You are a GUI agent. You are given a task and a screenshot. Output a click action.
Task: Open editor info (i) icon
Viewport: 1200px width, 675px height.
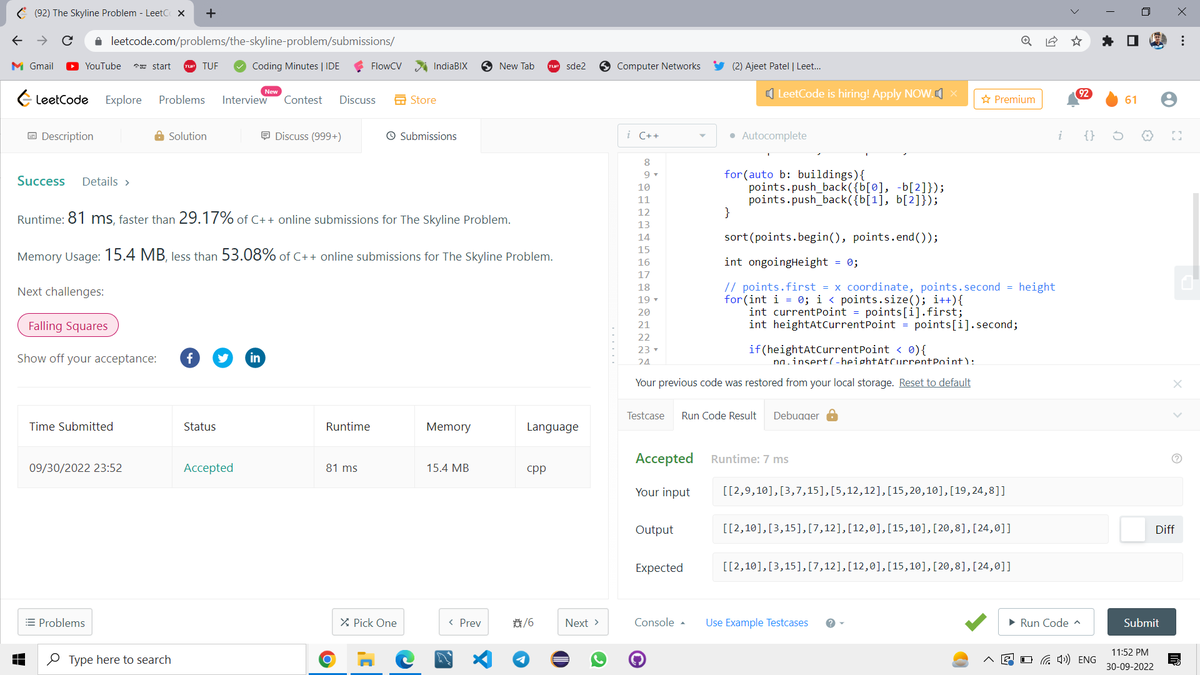click(x=1059, y=136)
